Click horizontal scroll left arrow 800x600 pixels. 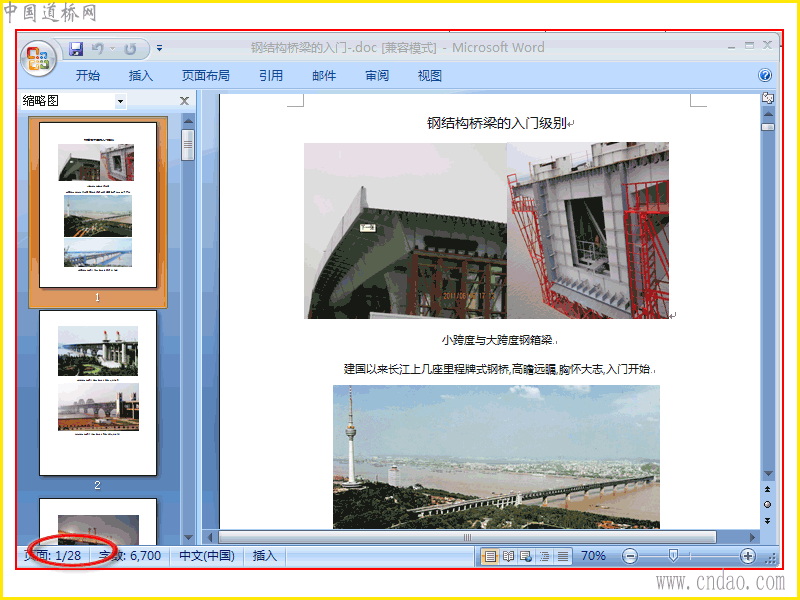tap(210, 537)
